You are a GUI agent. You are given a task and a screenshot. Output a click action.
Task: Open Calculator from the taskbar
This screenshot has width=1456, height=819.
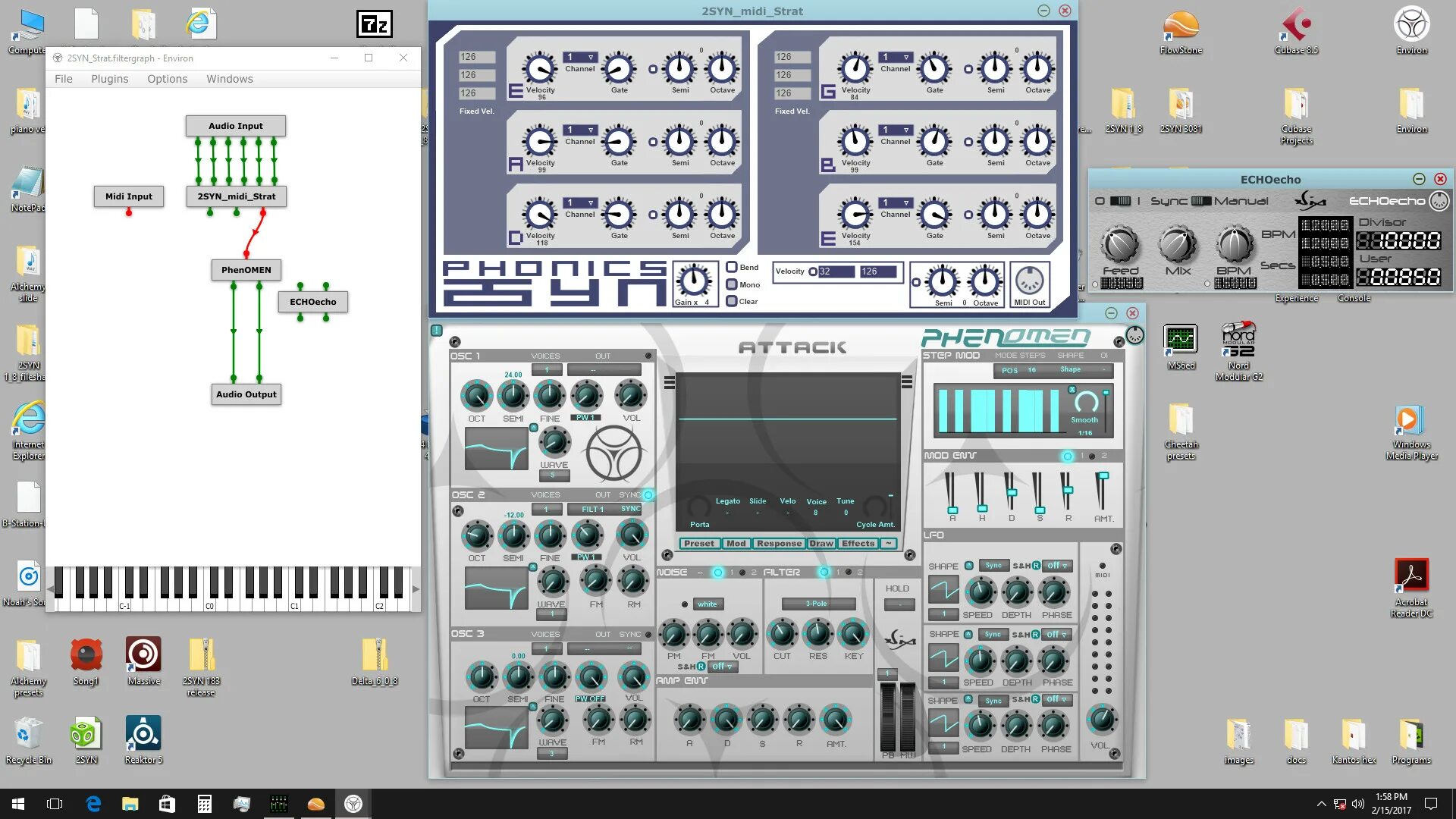pyautogui.click(x=204, y=804)
